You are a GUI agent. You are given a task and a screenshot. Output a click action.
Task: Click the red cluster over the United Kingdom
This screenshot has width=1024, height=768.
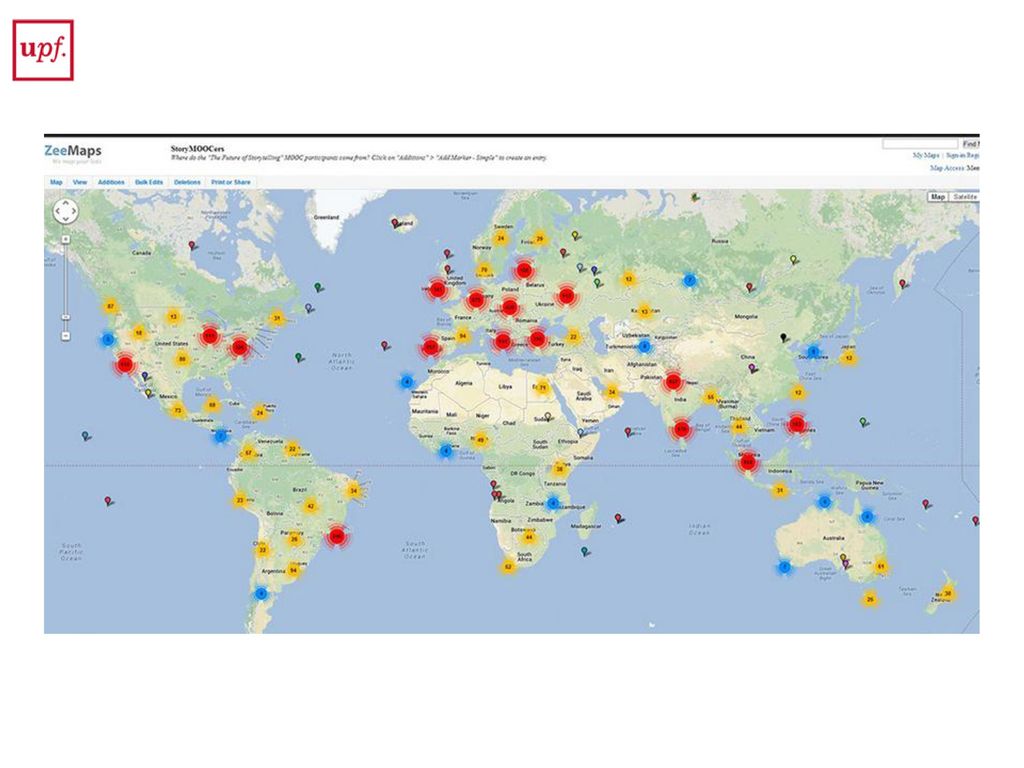pyautogui.click(x=437, y=289)
